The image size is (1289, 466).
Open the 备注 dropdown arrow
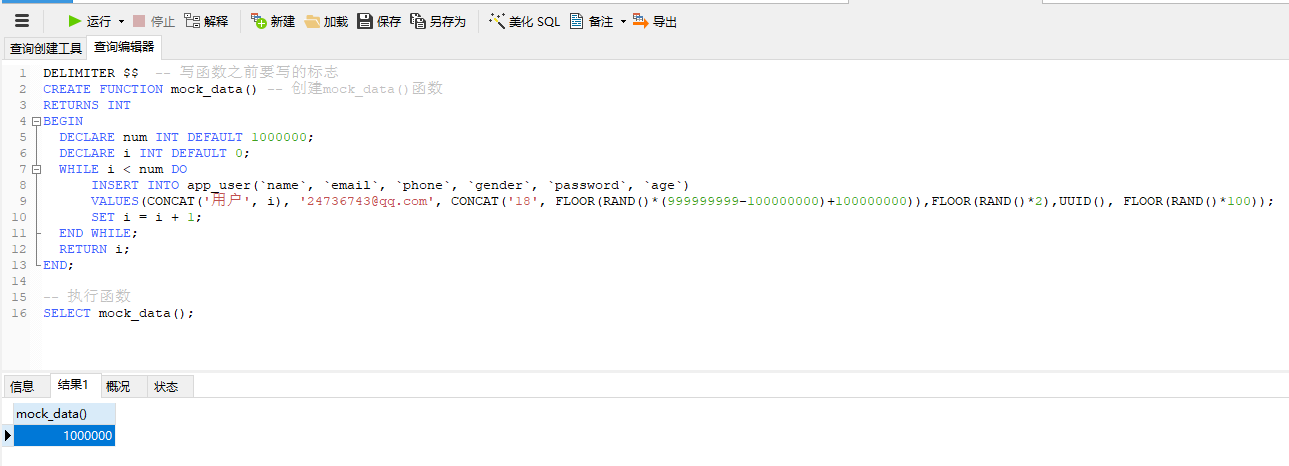(x=623, y=21)
